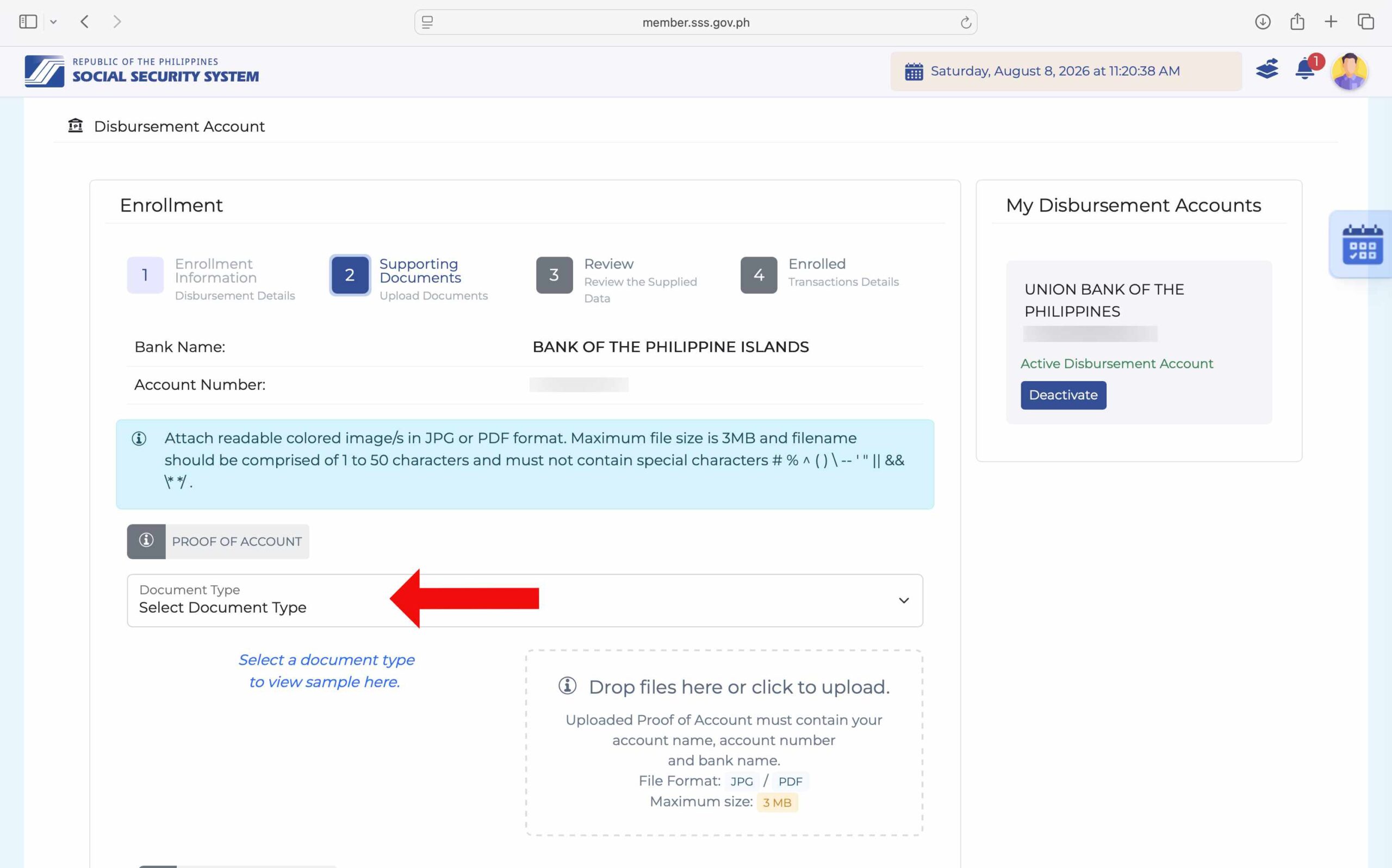The image size is (1392, 868).
Task: Click the Enrollment heading
Action: click(171, 205)
